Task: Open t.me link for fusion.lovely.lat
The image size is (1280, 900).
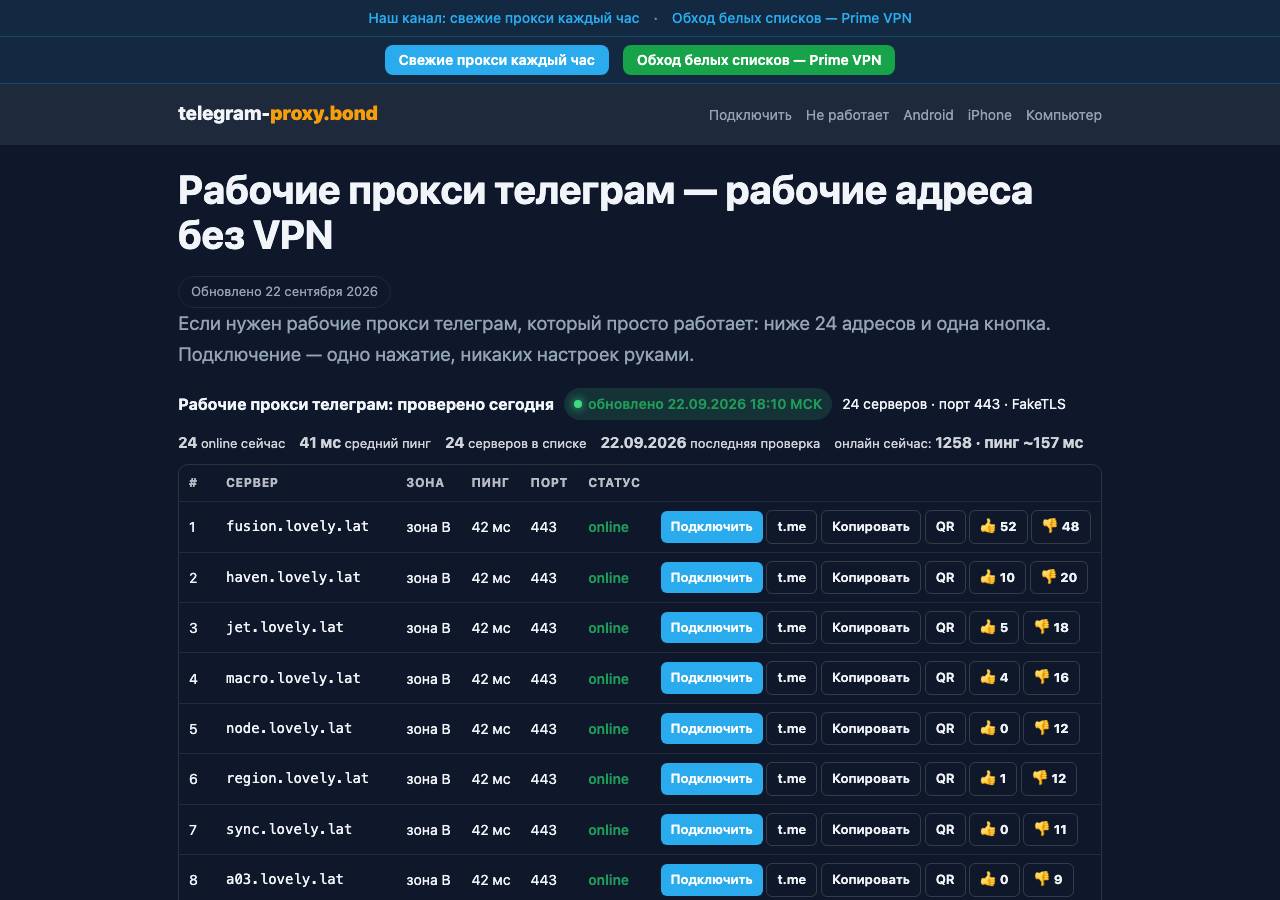Action: [792, 527]
